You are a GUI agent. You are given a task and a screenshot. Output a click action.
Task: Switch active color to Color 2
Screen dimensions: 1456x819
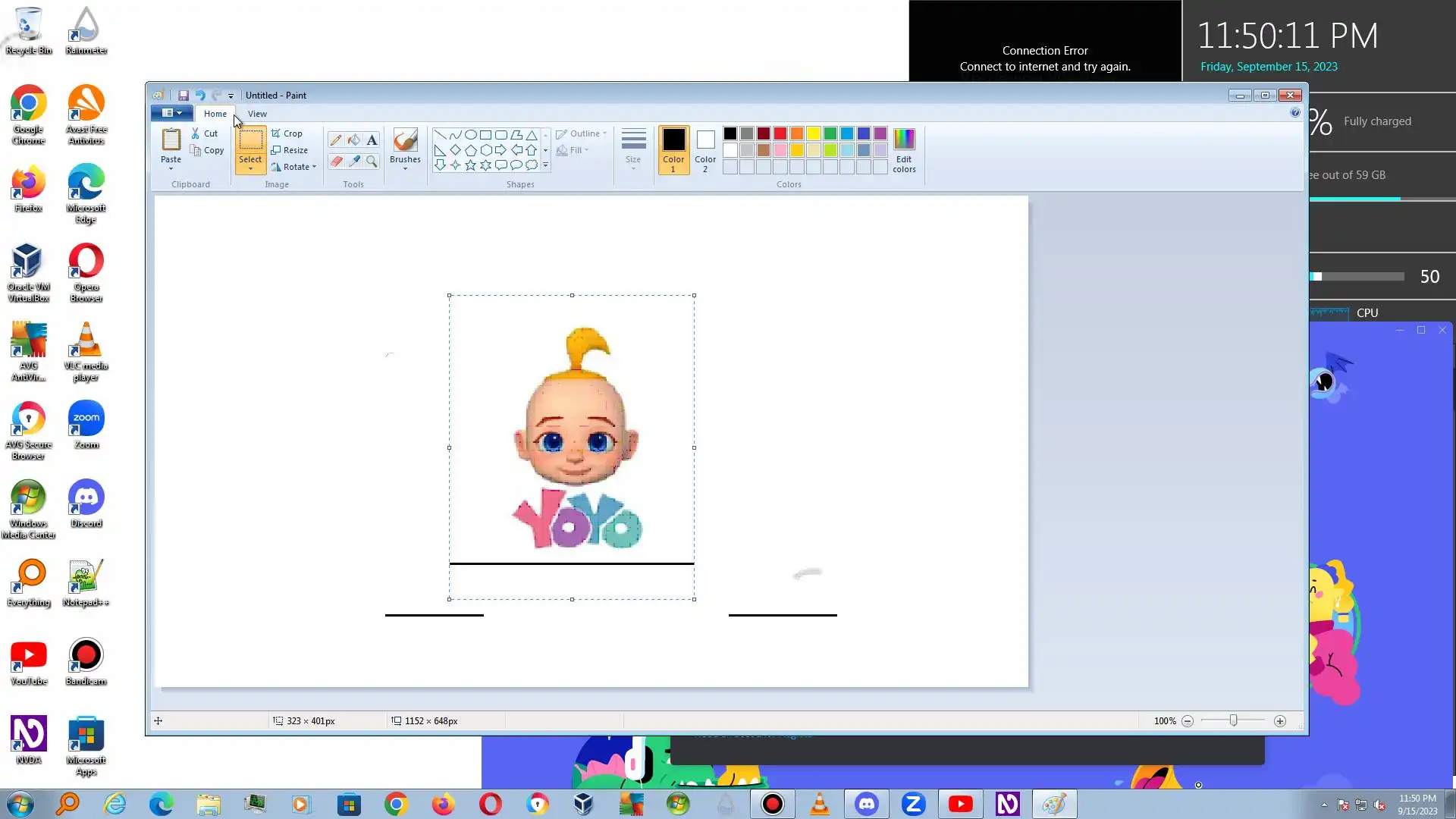pos(705,150)
